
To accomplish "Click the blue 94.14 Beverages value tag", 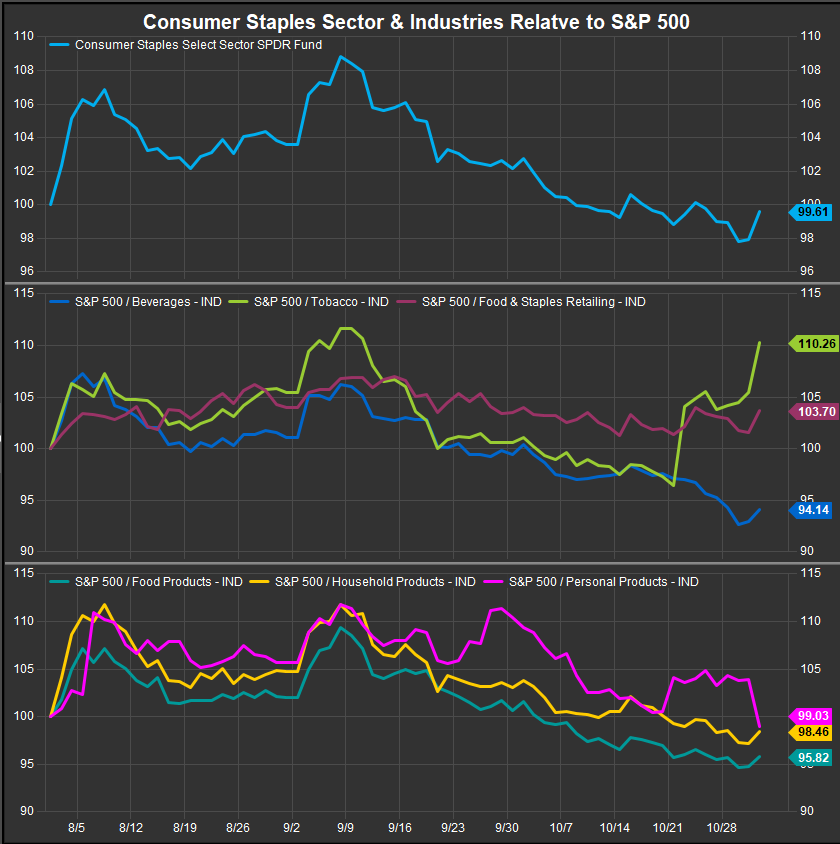I will pos(810,510).
